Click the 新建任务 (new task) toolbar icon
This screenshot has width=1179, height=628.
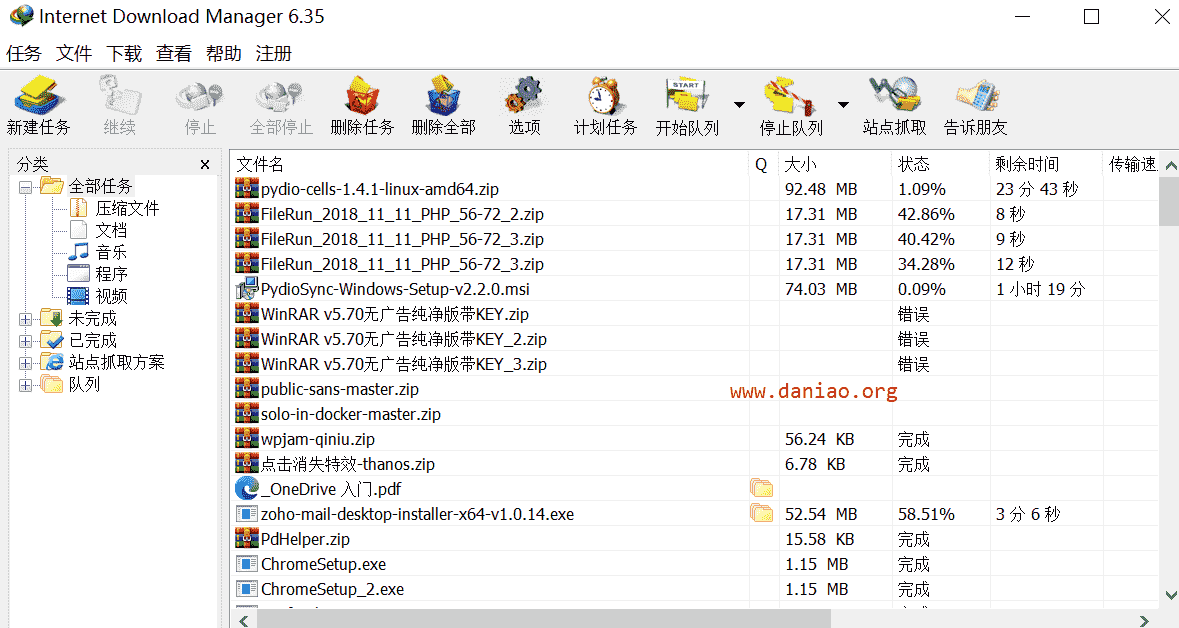(38, 96)
